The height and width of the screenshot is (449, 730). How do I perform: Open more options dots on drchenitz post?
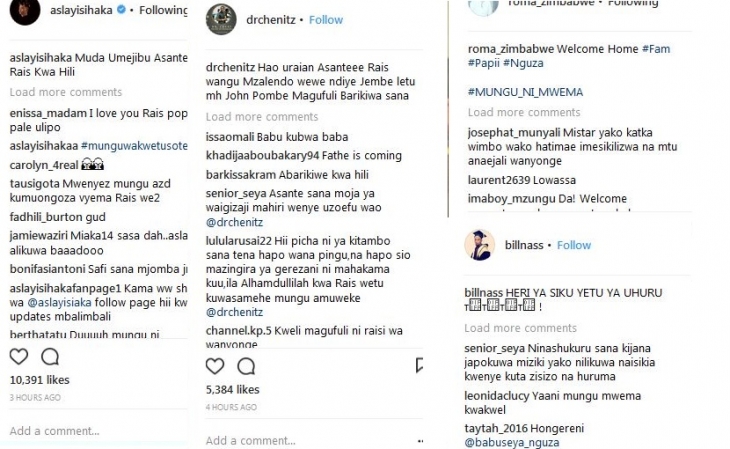pyautogui.click(x=420, y=441)
